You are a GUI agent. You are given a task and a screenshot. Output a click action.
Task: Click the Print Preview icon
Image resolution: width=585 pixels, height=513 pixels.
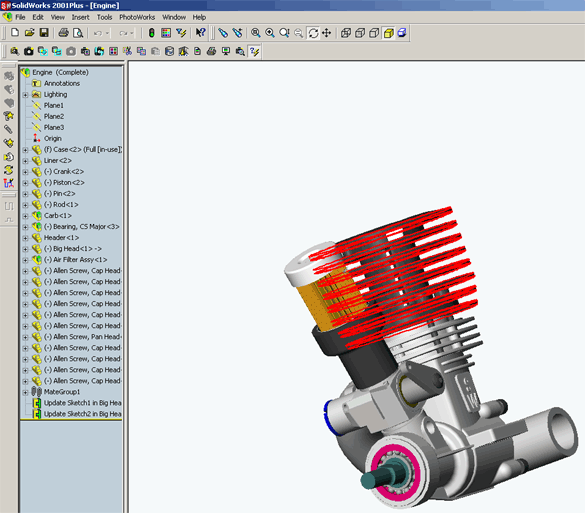click(78, 33)
